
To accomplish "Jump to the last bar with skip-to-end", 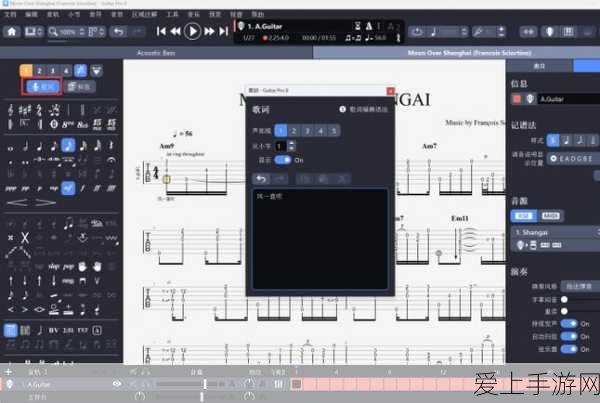I will (223, 31).
